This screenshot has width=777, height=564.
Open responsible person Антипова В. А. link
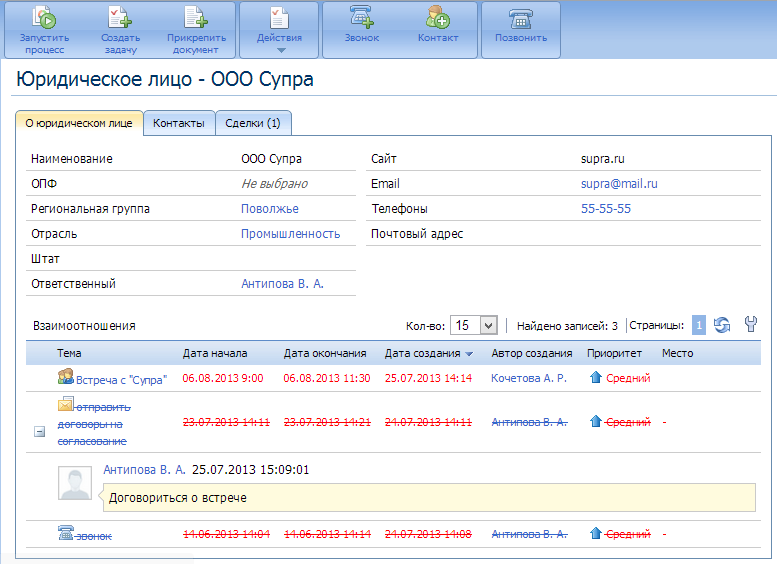282,284
